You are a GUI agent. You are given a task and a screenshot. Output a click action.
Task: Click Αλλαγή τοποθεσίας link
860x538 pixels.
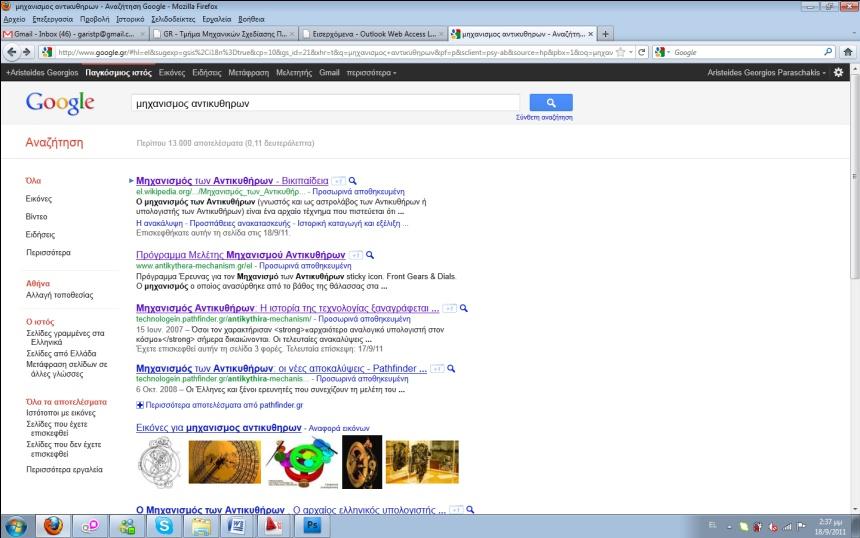[60, 295]
